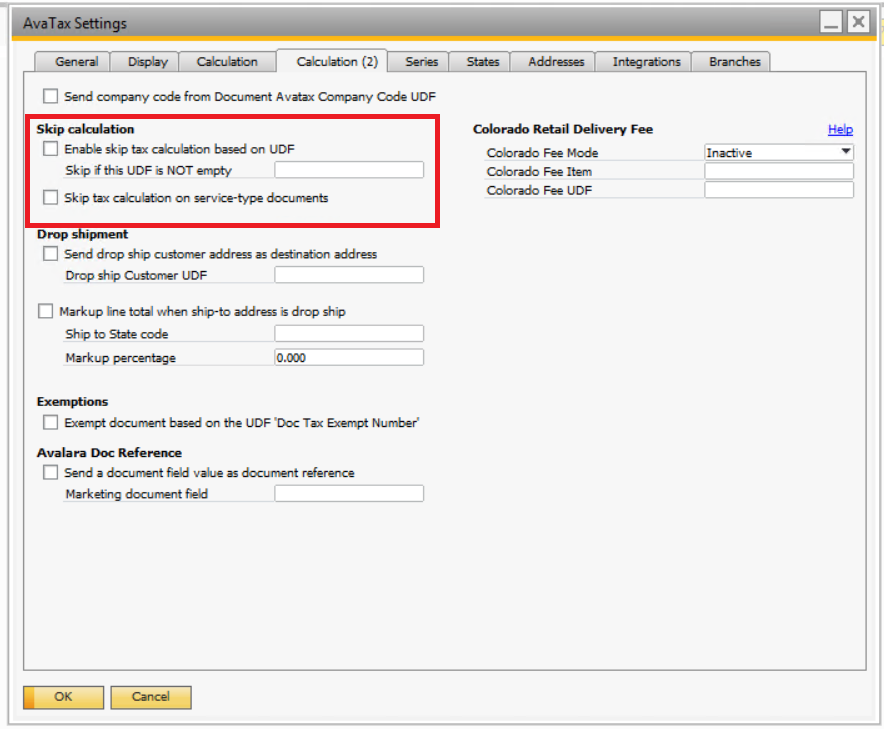Switch to the Addresses tab
Viewport: 884px width, 729px height.
(553, 61)
